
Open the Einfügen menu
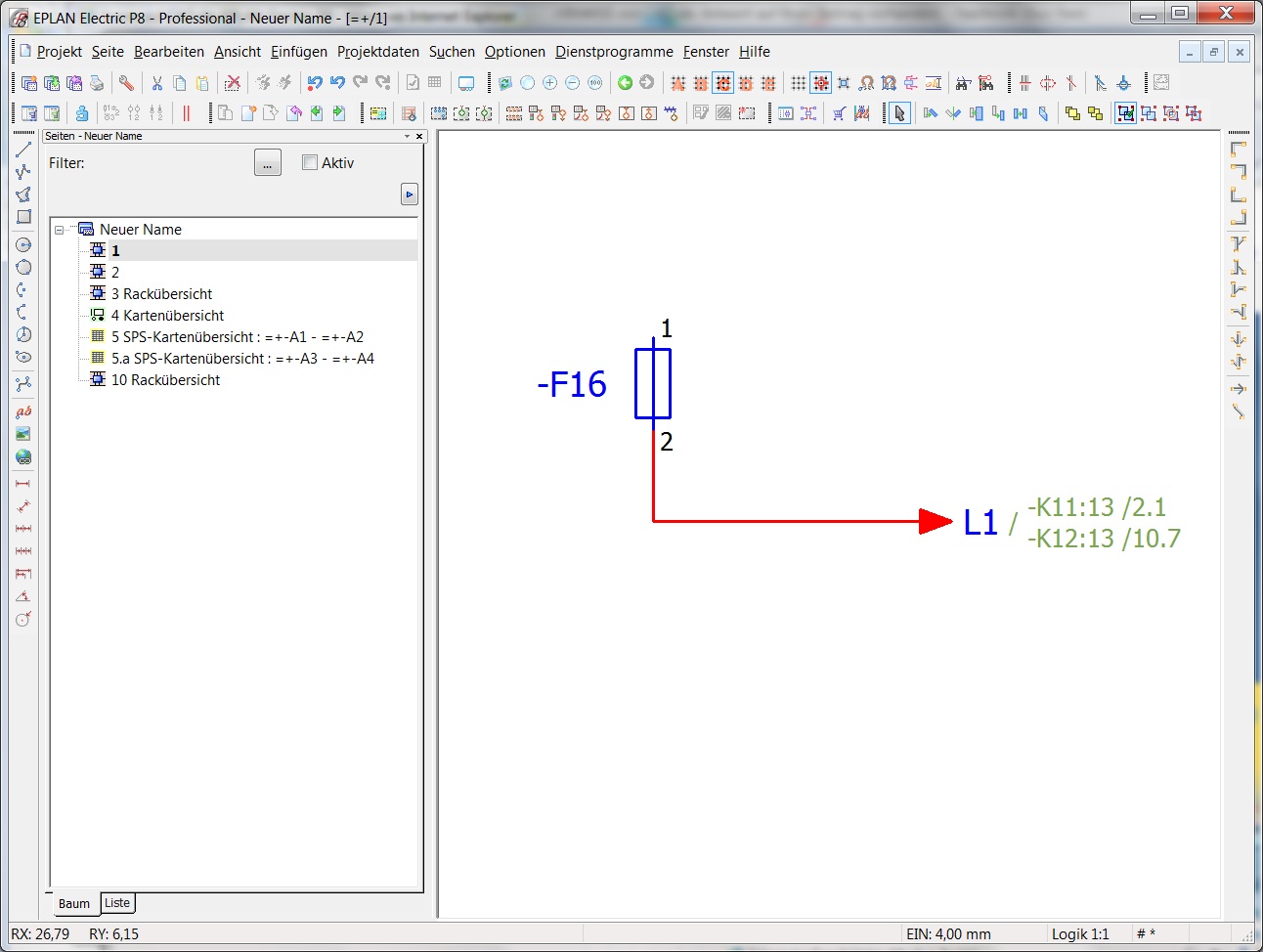click(x=299, y=52)
